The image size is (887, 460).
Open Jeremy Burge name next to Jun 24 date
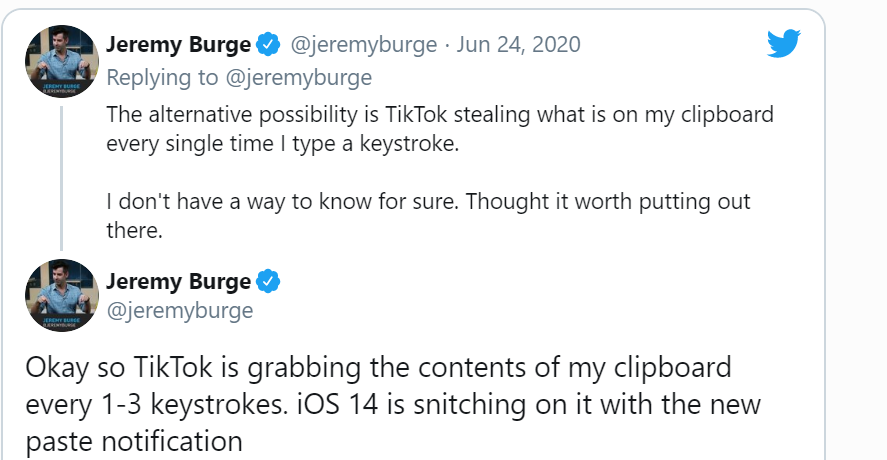(x=179, y=45)
